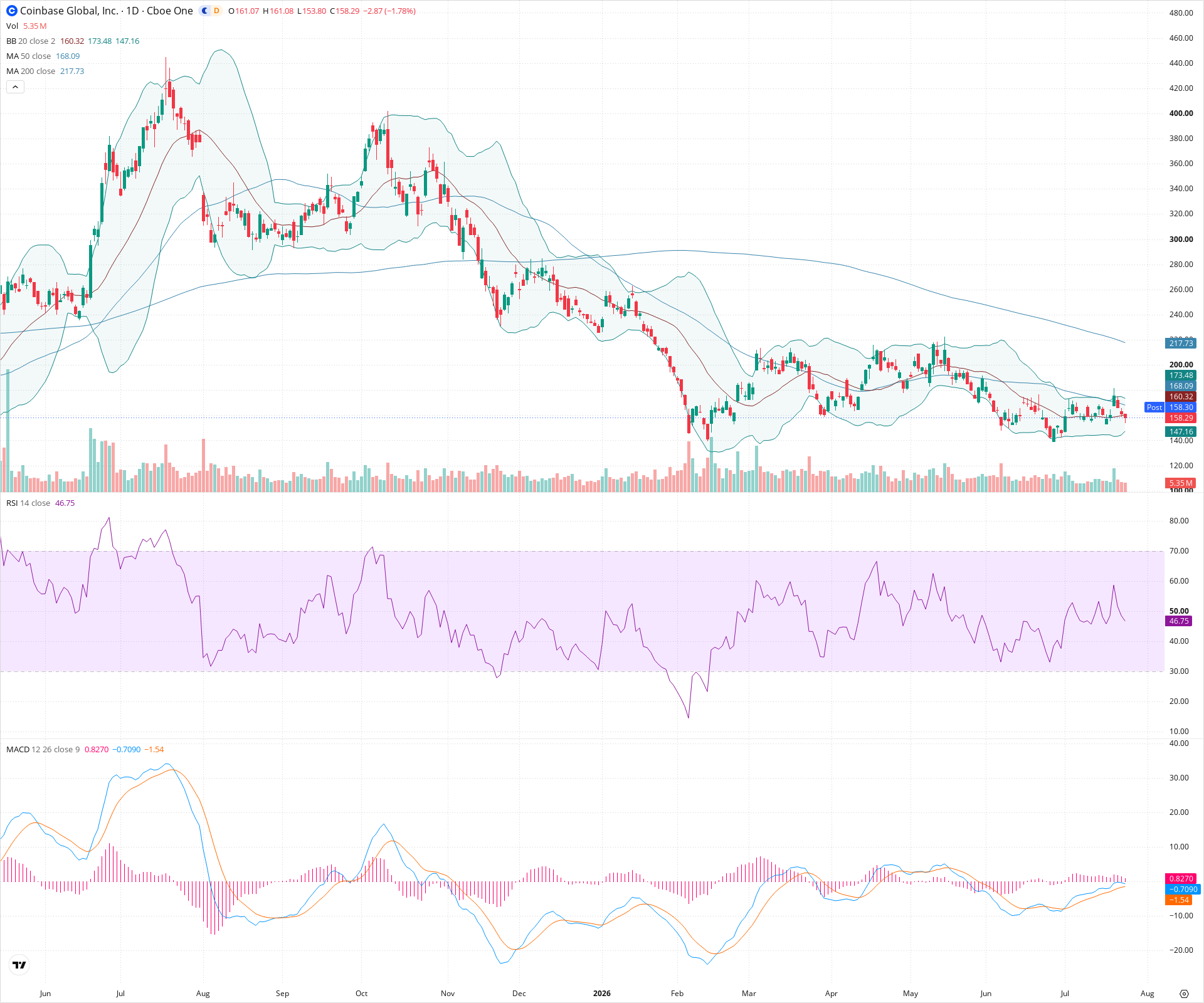Click the Cboe One exchange label
The width and height of the screenshot is (1204, 1003).
(170, 11)
